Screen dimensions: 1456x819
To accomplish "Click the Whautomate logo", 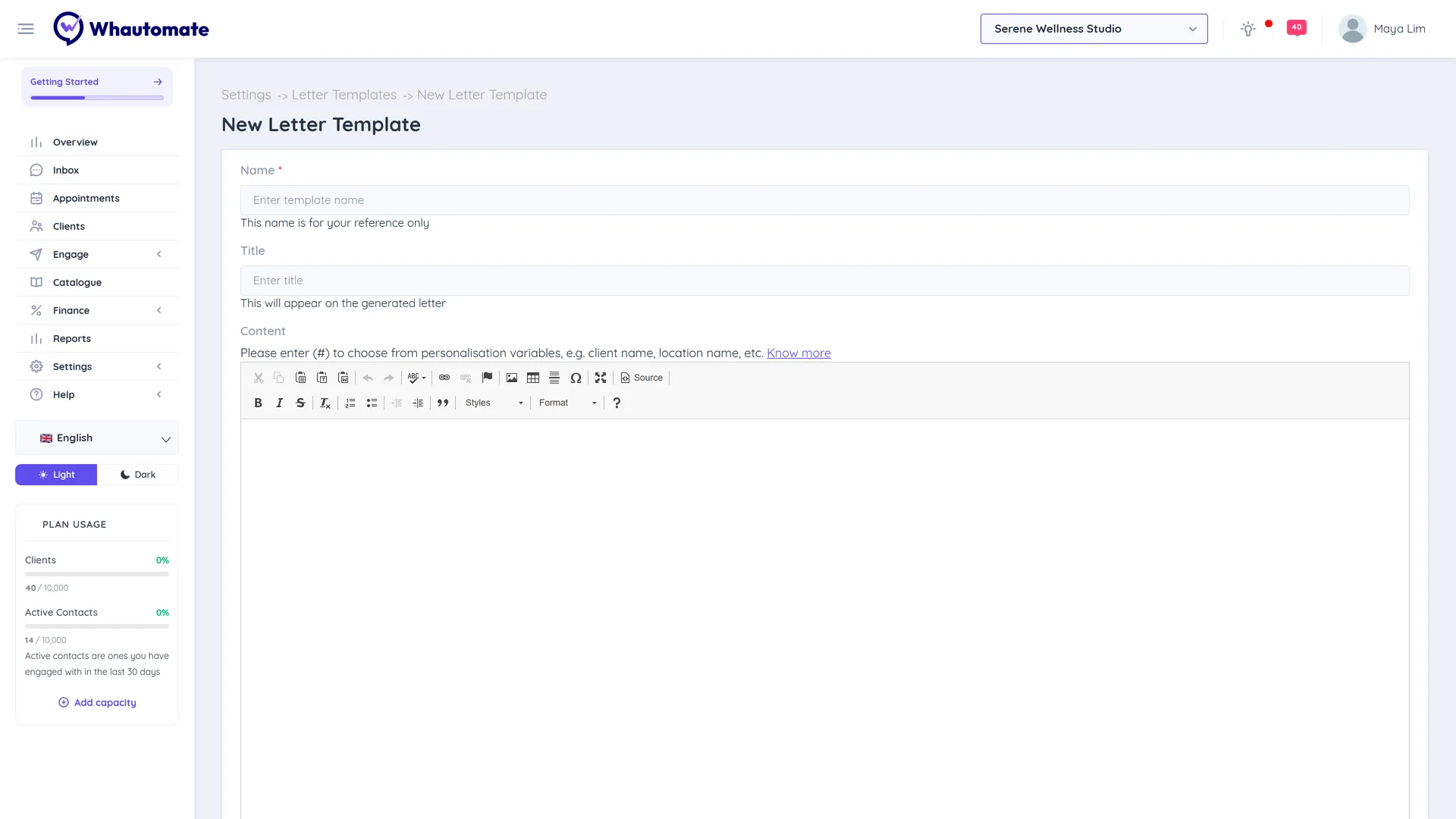I will pyautogui.click(x=131, y=29).
